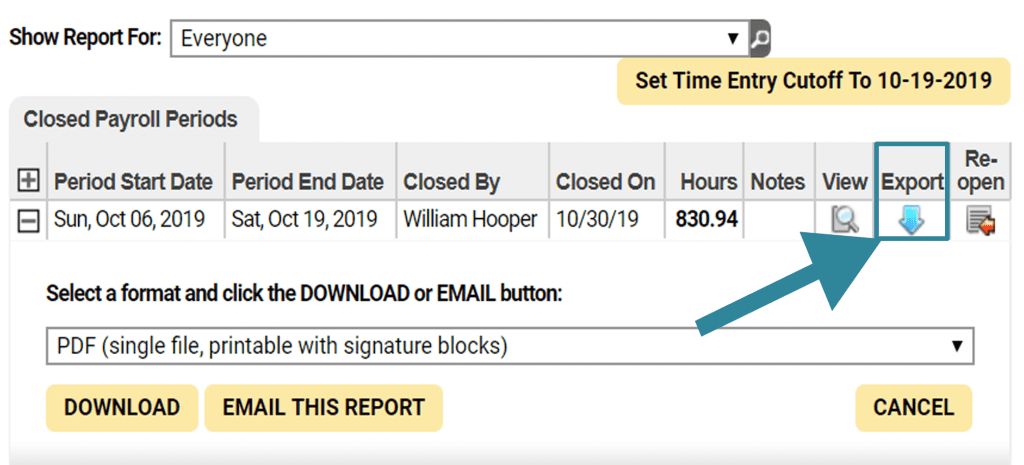Screen dimensions: 1024x465
Task: Click the CANCEL button
Action: [914, 408]
